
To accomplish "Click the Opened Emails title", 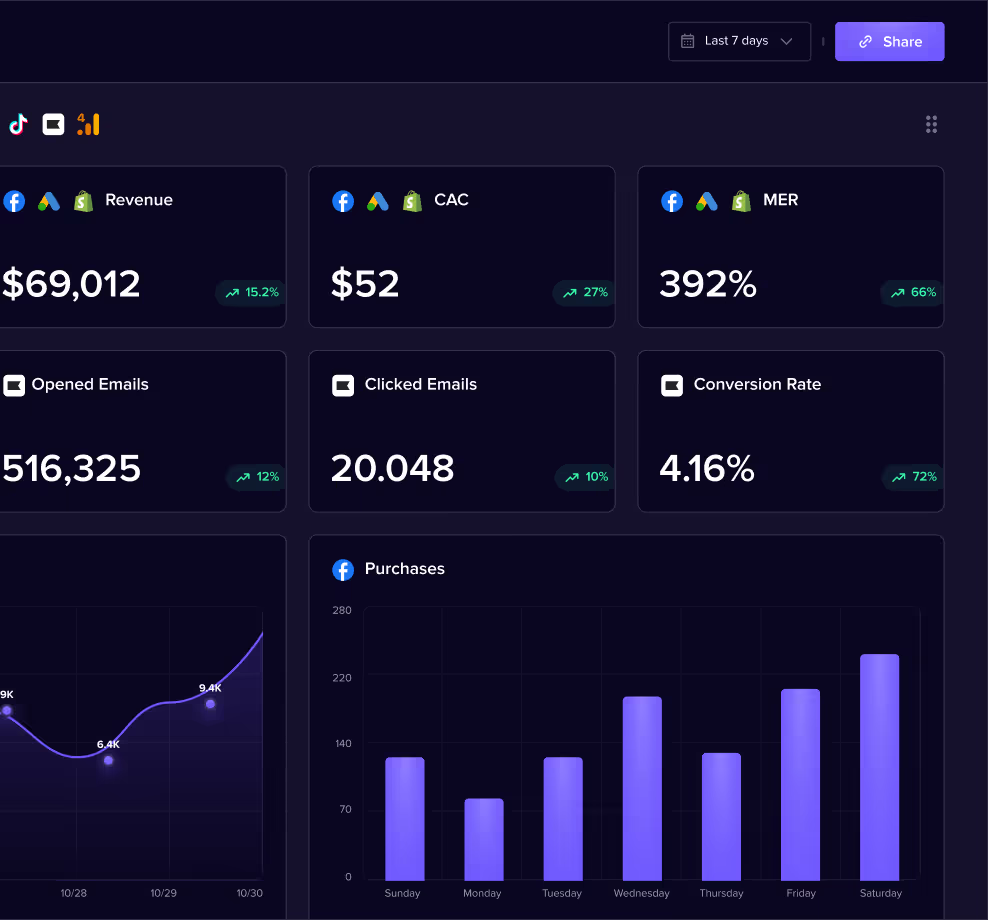I will [x=90, y=384].
